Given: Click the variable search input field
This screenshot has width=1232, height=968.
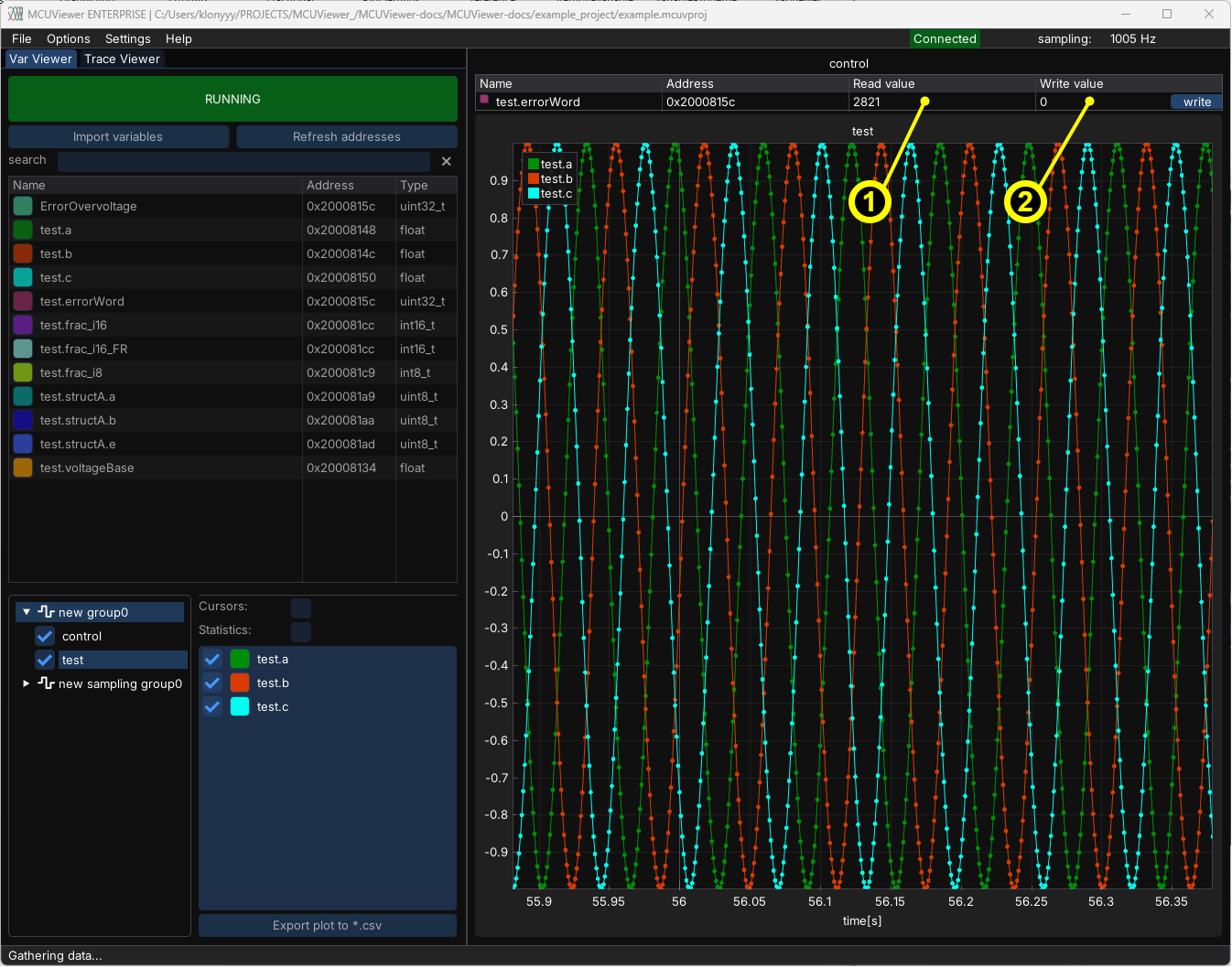Looking at the screenshot, I should point(243,161).
